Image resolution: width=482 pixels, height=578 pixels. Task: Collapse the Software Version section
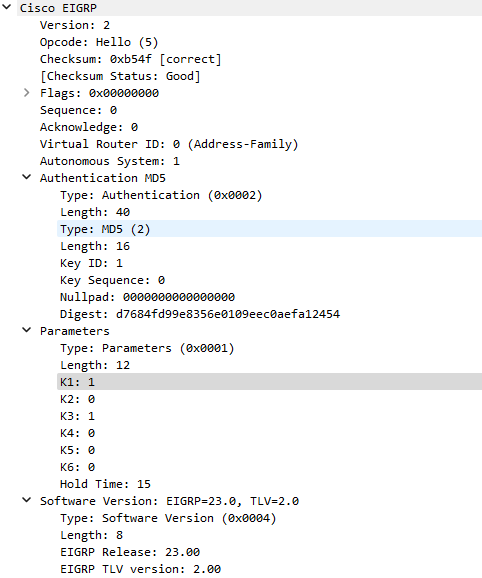(27, 500)
